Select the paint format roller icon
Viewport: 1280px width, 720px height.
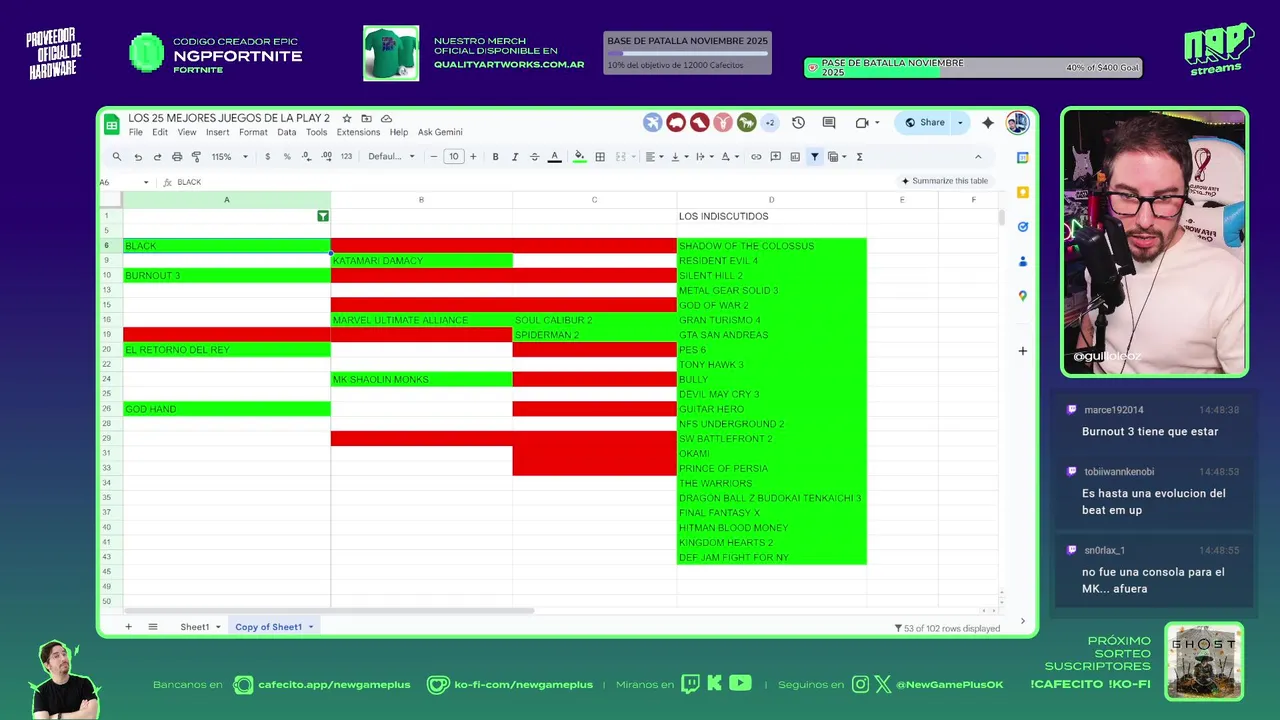[x=196, y=157]
